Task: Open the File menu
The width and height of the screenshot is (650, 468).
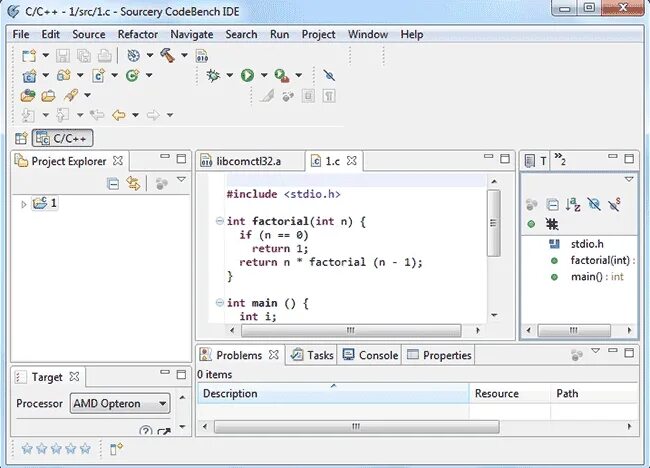Action: [21, 34]
